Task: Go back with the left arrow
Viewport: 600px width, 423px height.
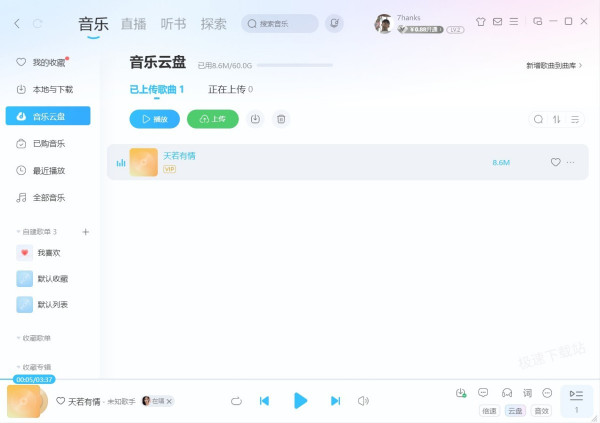Action: coord(16,24)
